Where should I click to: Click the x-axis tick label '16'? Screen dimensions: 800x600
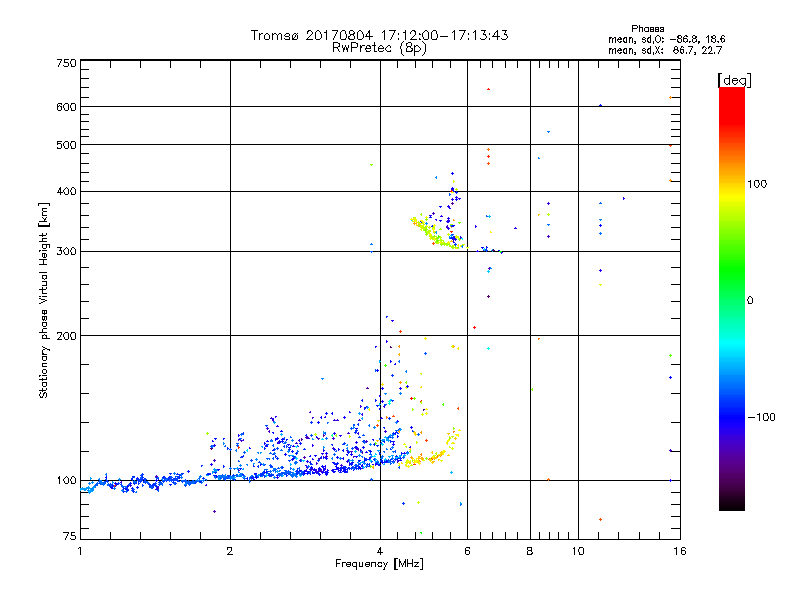pyautogui.click(x=680, y=551)
